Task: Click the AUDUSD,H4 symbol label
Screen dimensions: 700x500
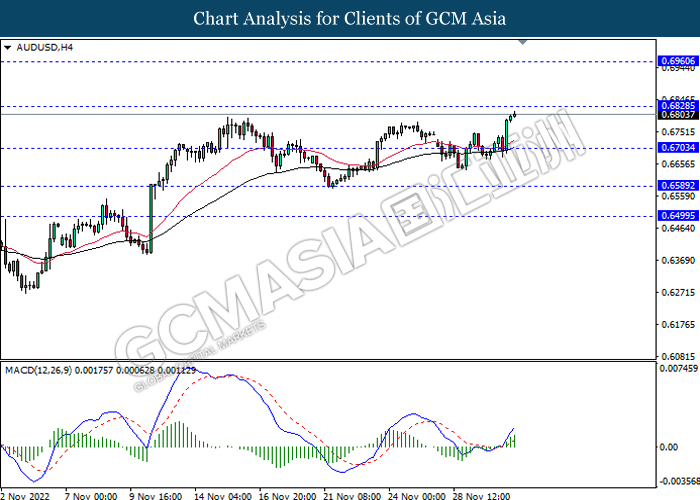Action: pyautogui.click(x=44, y=47)
